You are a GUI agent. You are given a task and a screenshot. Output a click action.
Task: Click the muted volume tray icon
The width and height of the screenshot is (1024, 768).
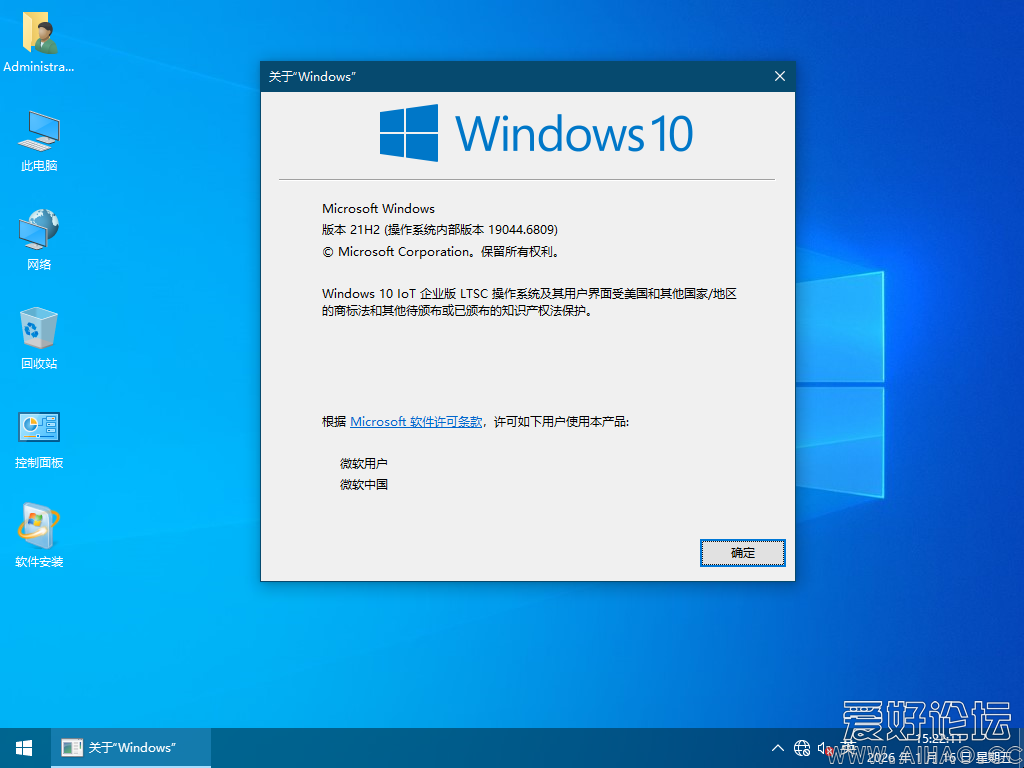tap(825, 748)
